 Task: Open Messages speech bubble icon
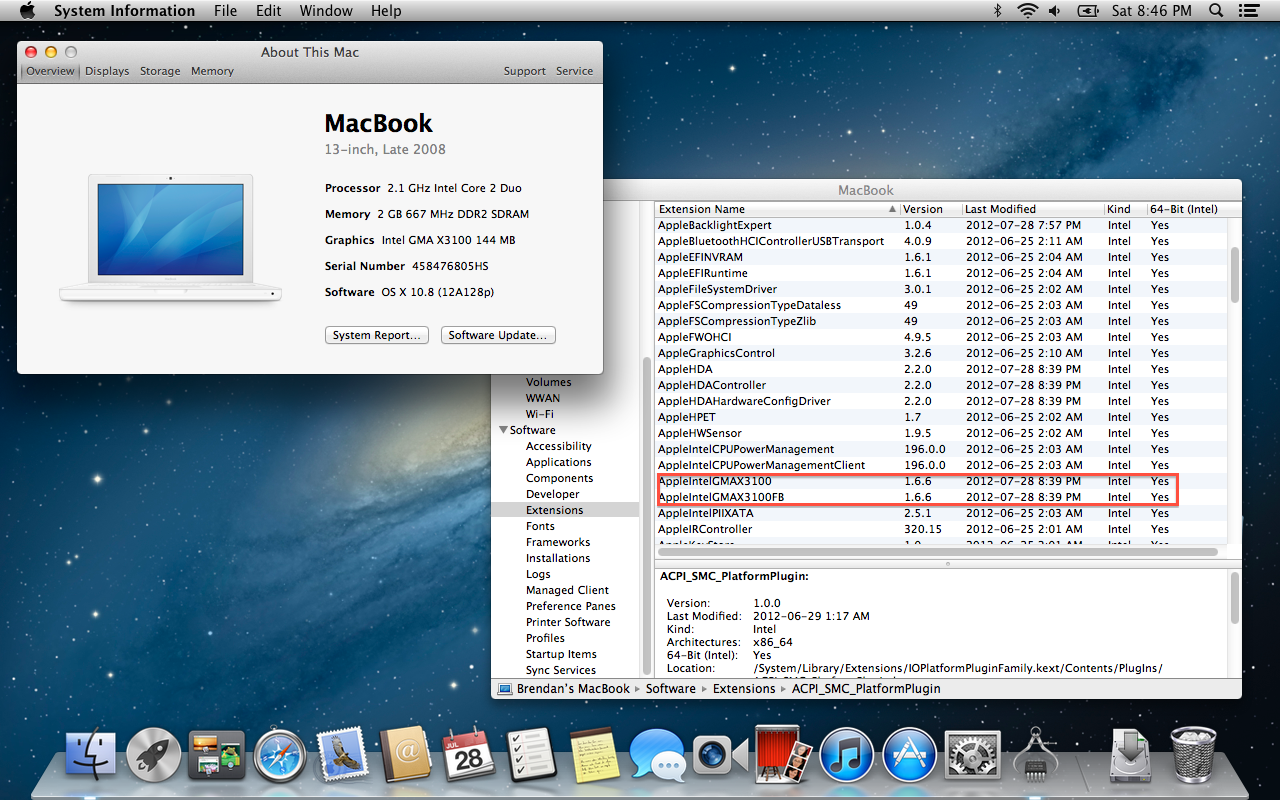coord(657,755)
